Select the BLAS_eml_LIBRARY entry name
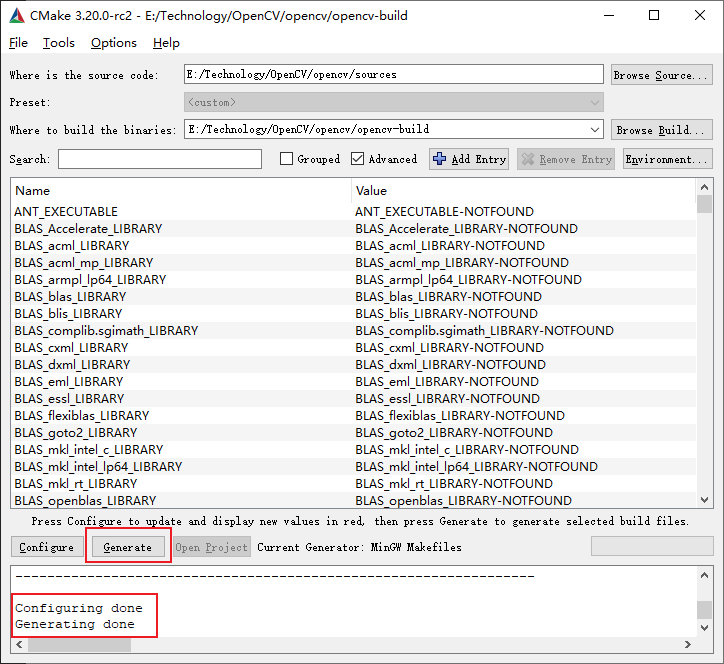 pyautogui.click(x=69, y=382)
